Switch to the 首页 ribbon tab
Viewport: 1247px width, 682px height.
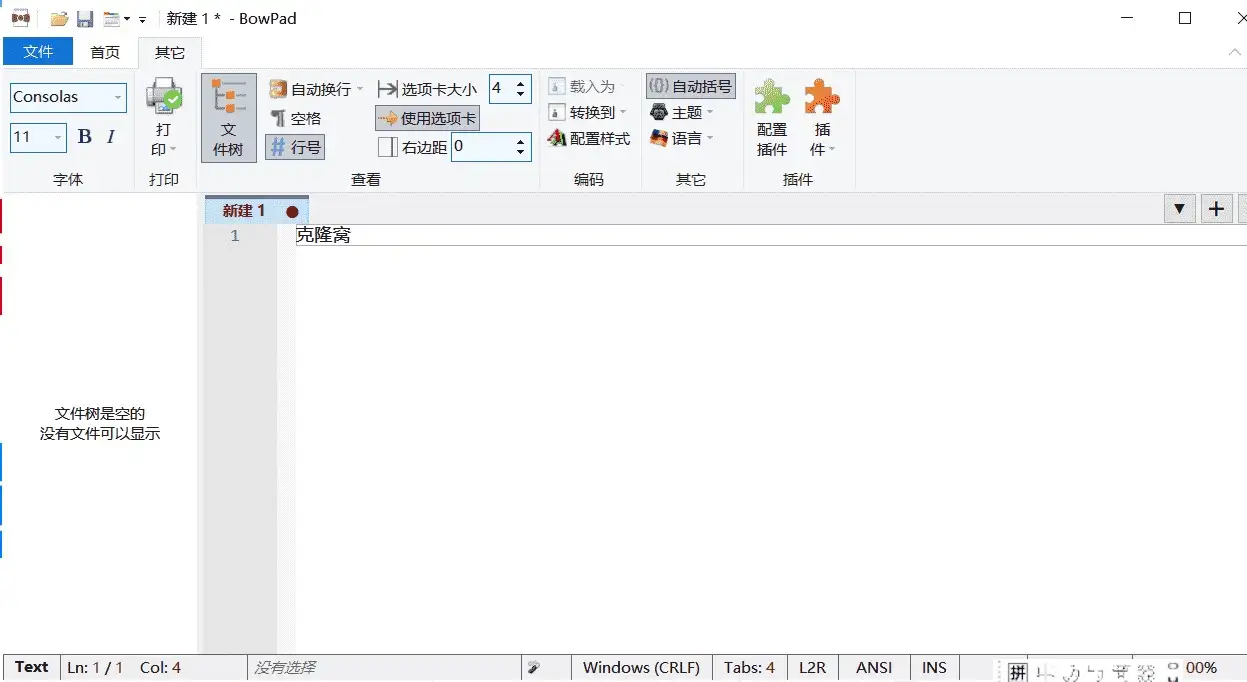104,52
